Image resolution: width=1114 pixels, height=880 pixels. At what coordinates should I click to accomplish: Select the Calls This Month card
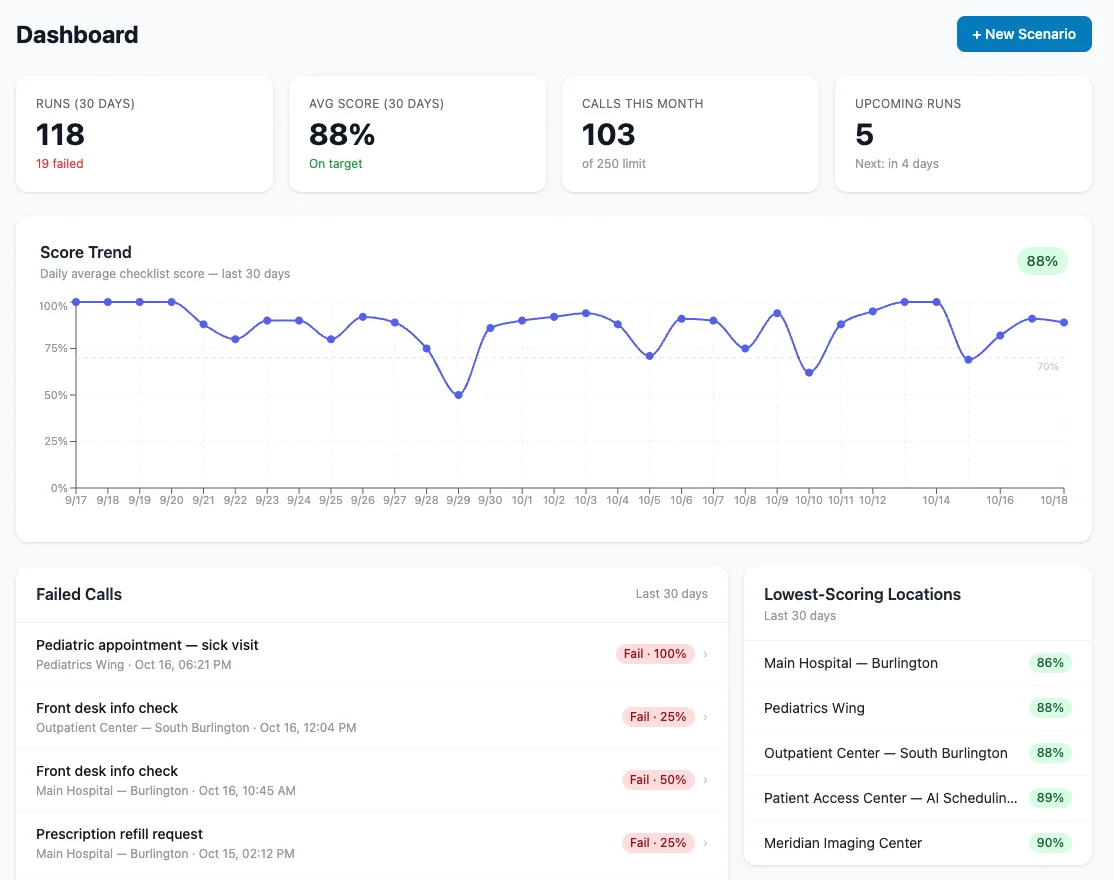(x=690, y=134)
